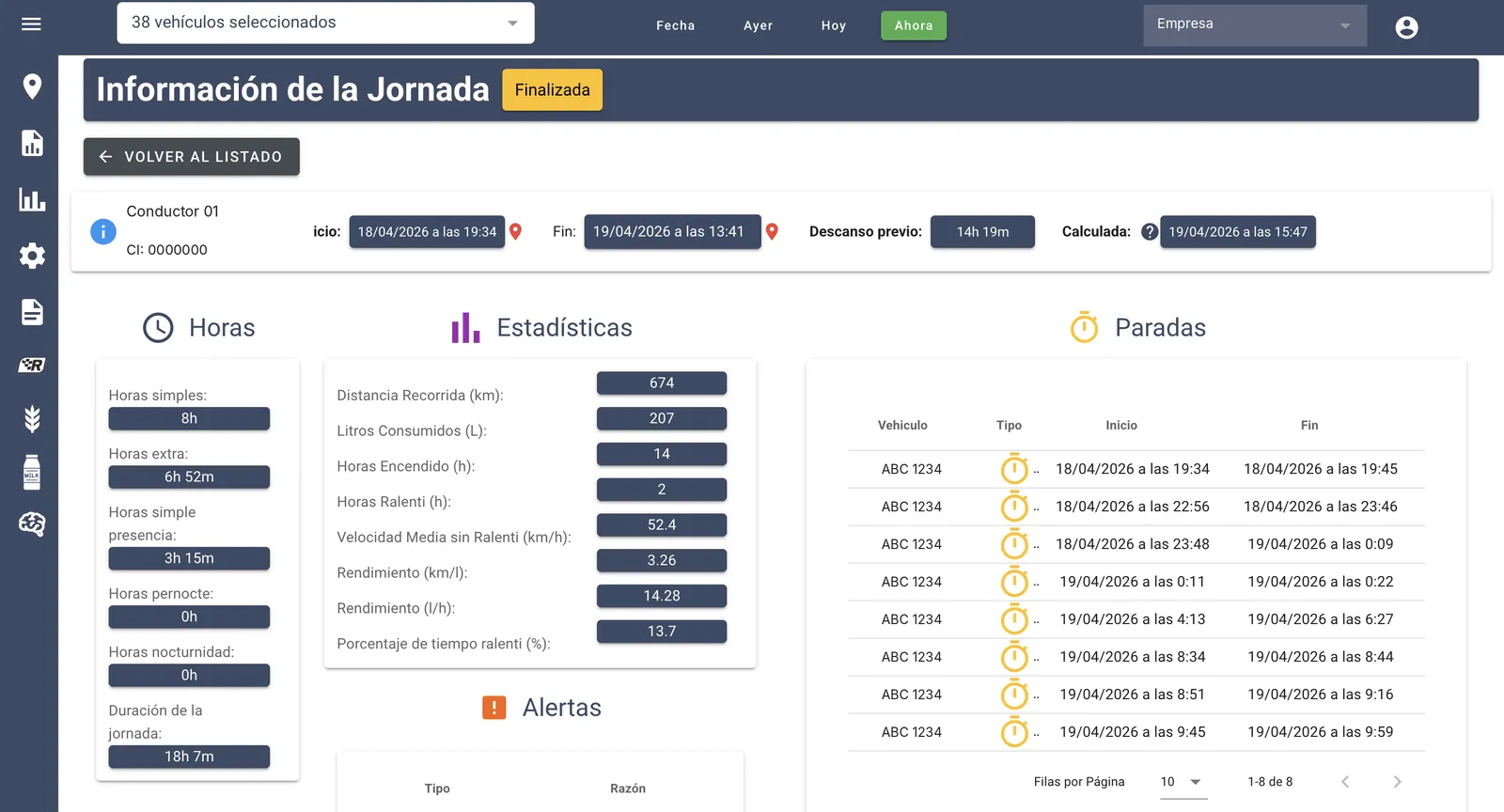Select the Fecha date filter
The width and height of the screenshot is (1504, 812).
[676, 25]
